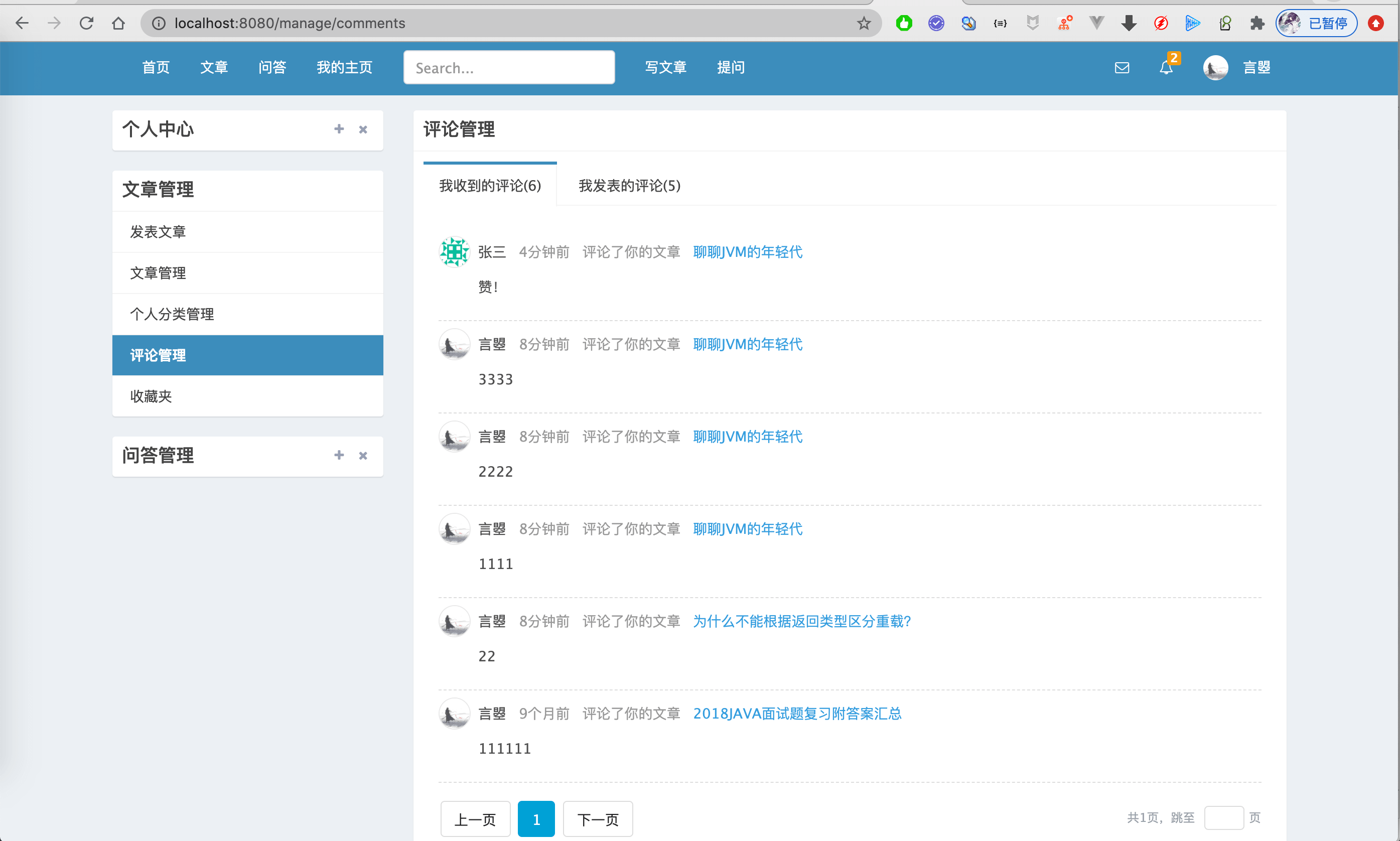Image resolution: width=1400 pixels, height=841 pixels.
Task: Open 我的主页 in the top navigation
Action: pos(344,67)
